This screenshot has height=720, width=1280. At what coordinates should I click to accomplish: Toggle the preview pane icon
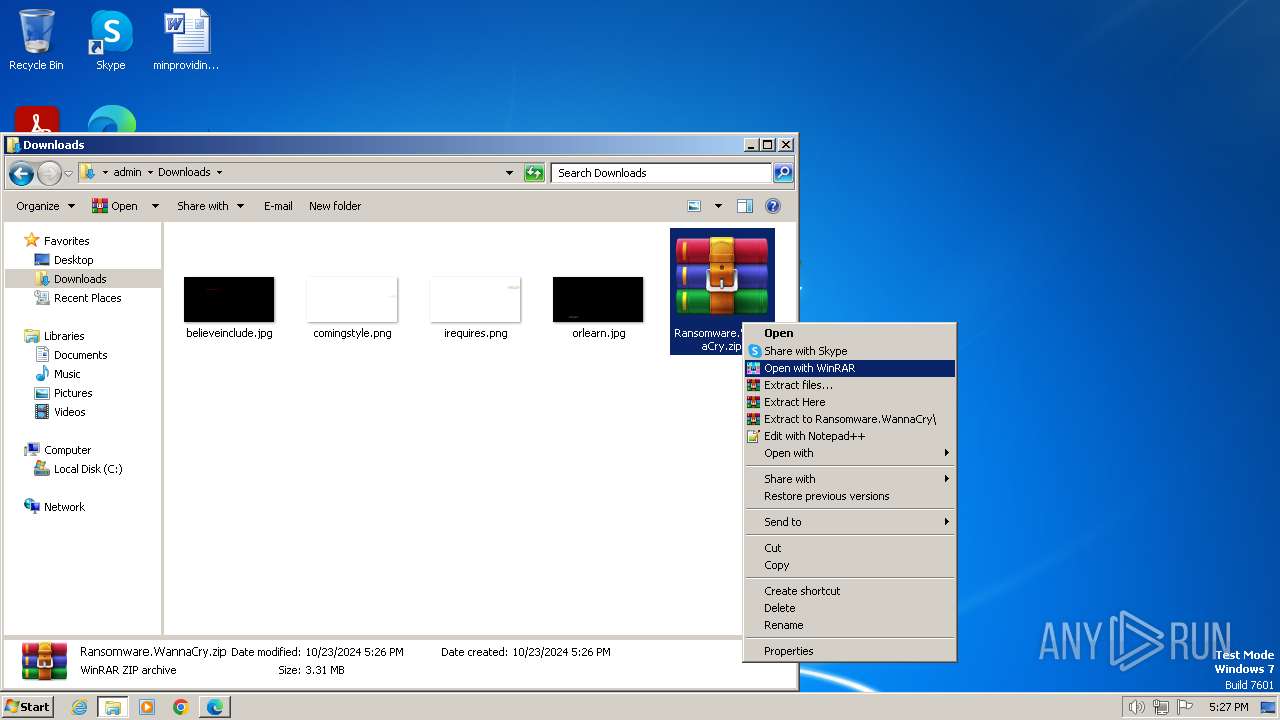click(745, 206)
